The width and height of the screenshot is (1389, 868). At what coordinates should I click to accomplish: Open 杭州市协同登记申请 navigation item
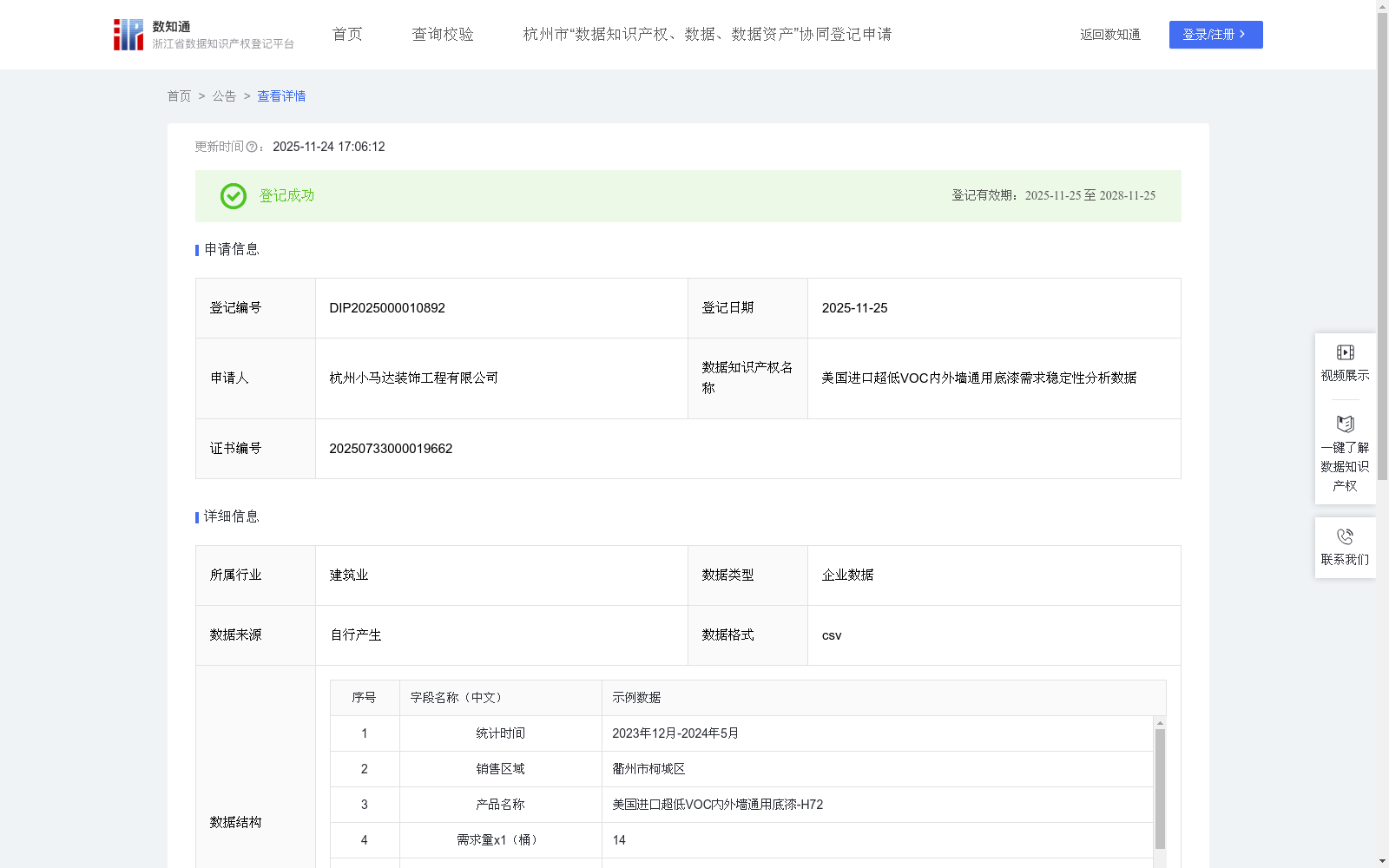pyautogui.click(x=708, y=35)
